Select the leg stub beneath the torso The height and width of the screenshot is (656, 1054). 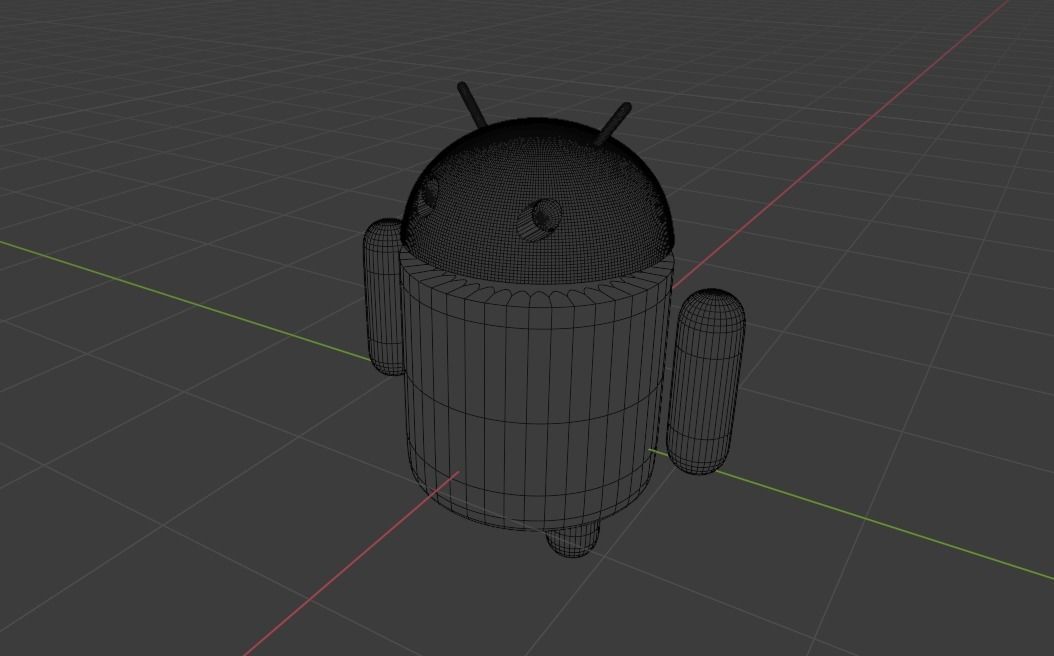click(572, 540)
